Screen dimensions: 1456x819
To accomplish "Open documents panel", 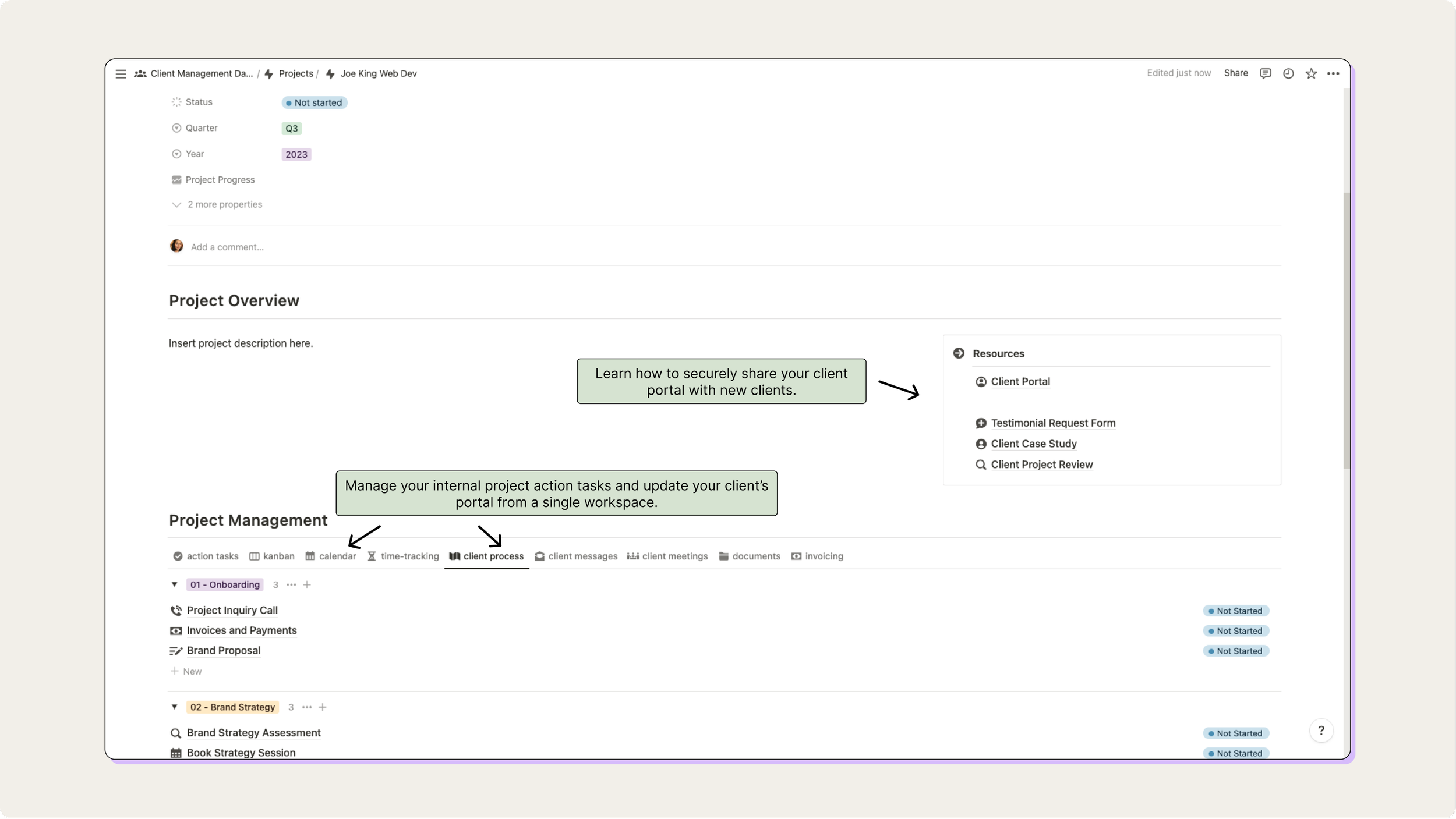I will [756, 556].
